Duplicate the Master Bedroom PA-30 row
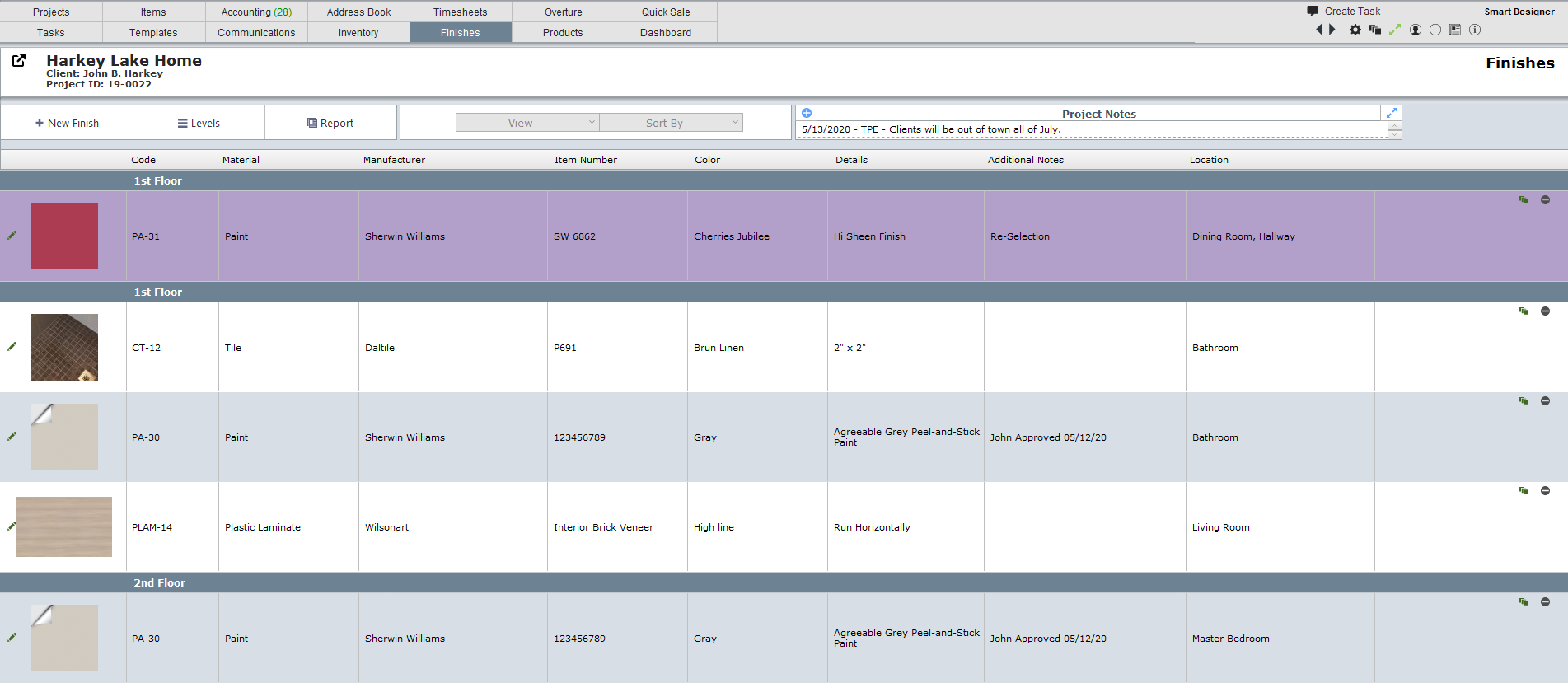Image resolution: width=1568 pixels, height=683 pixels. (x=1524, y=602)
